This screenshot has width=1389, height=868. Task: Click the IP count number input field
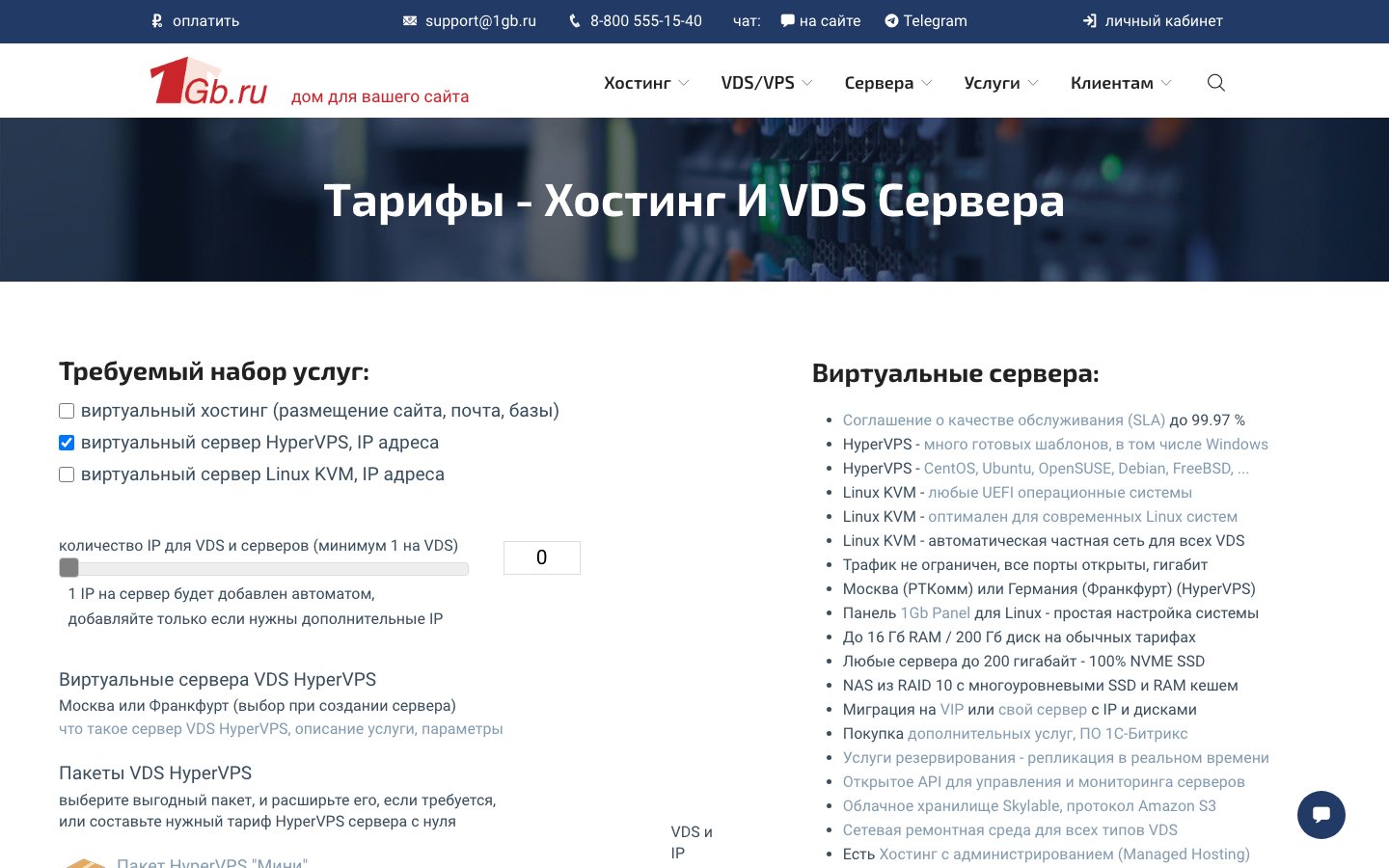542,557
